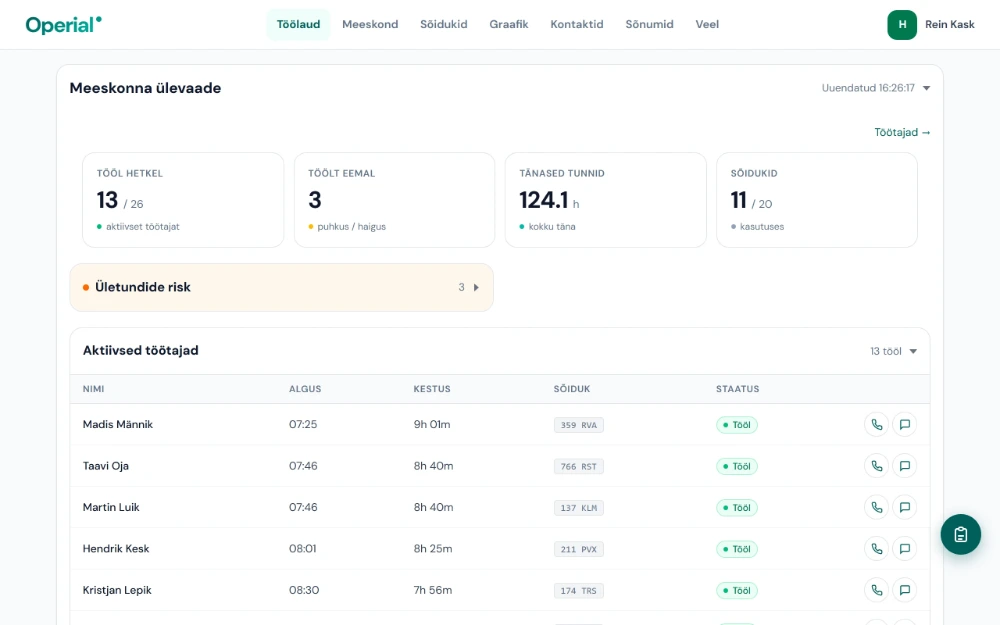Image resolution: width=1000 pixels, height=625 pixels.
Task: Call Hendrik Kesk using phone icon
Action: [x=877, y=549]
